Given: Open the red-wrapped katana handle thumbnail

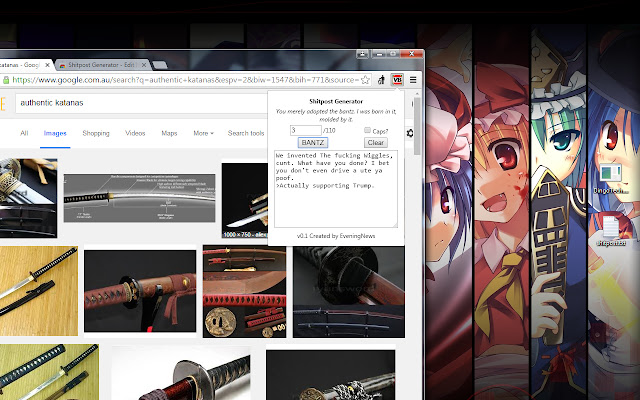Looking at the screenshot, I should coord(140,291).
